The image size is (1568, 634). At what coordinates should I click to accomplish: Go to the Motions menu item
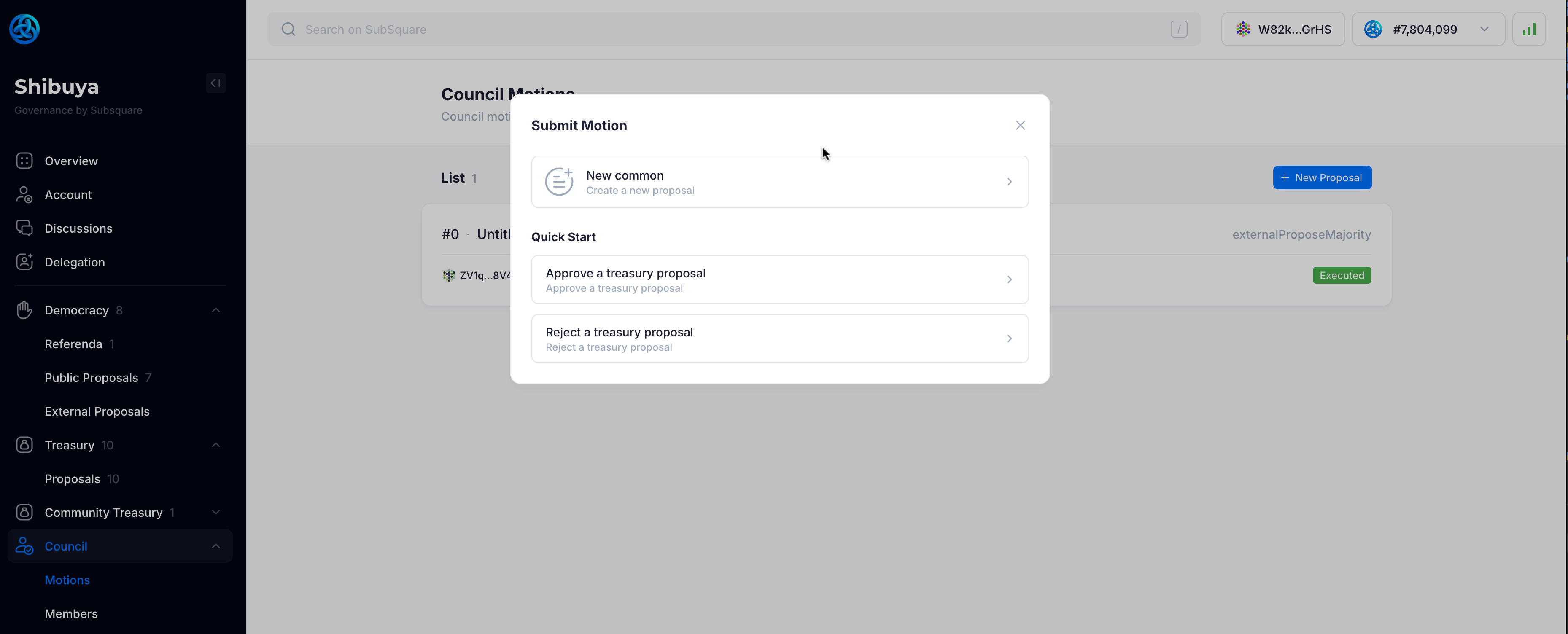click(67, 580)
